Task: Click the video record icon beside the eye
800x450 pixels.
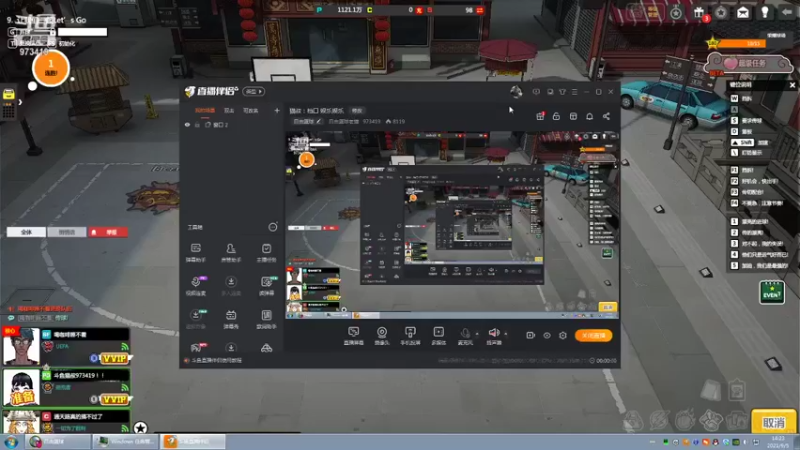Action: tap(531, 335)
